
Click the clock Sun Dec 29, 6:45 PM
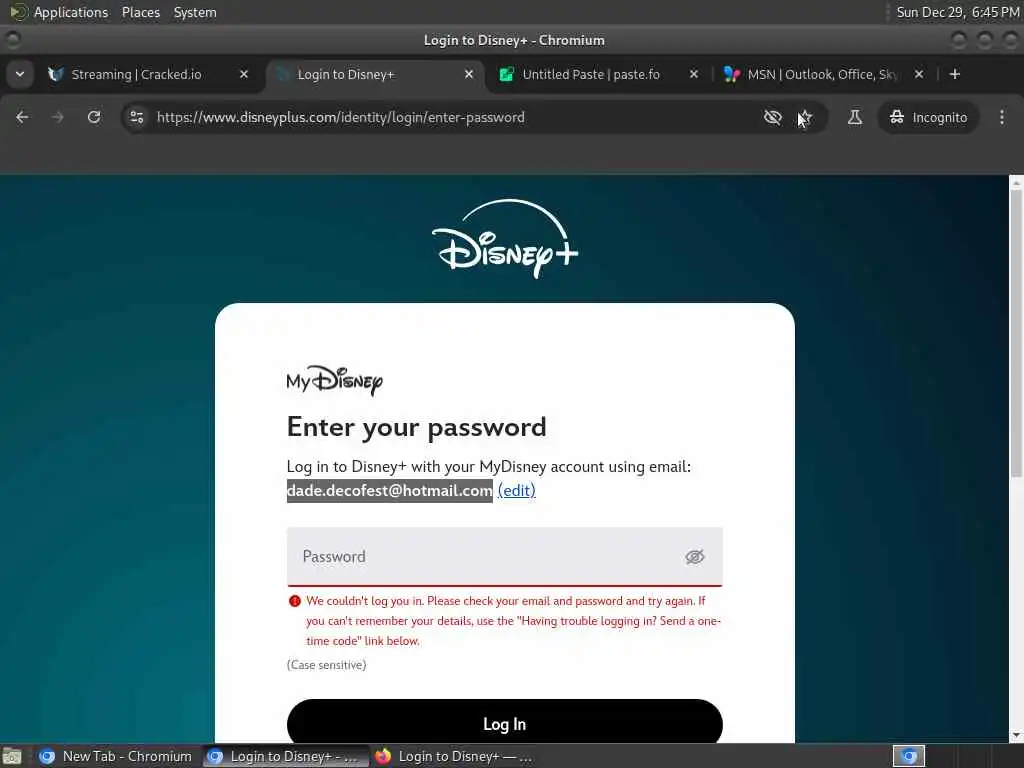coord(957,12)
